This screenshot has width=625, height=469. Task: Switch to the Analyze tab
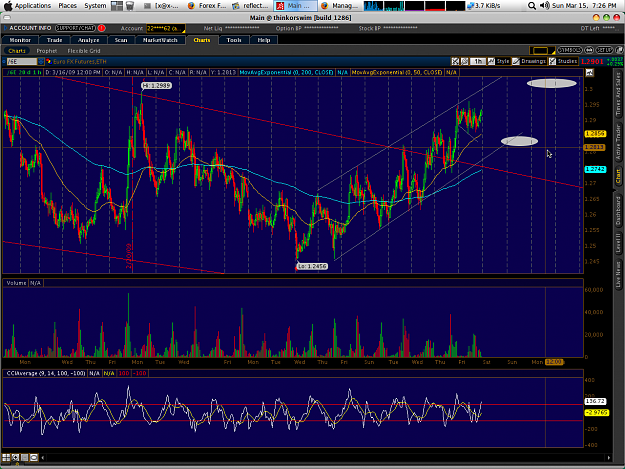point(88,40)
